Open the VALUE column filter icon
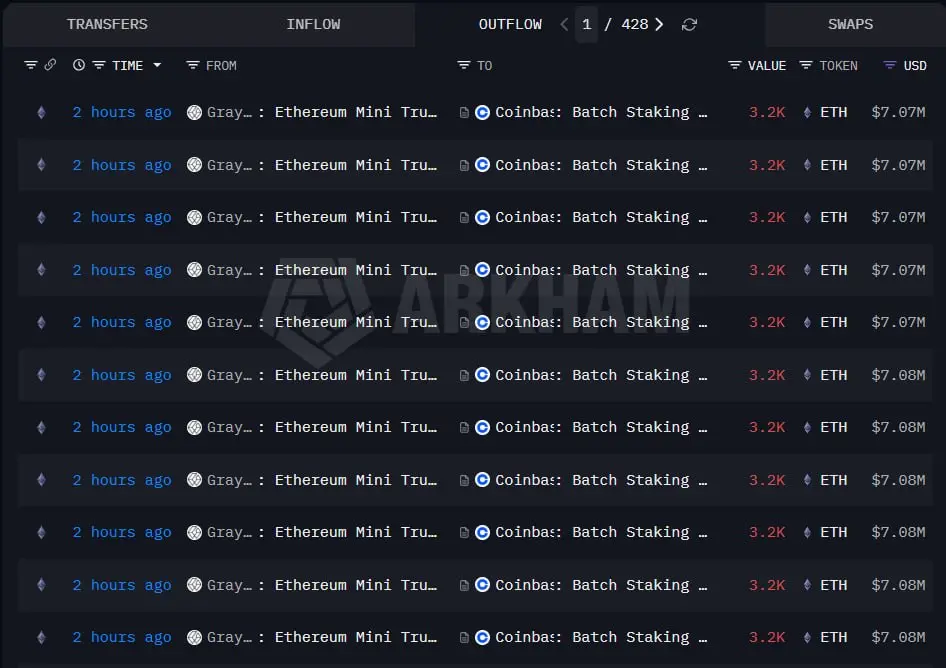This screenshot has height=668, width=946. (x=734, y=65)
